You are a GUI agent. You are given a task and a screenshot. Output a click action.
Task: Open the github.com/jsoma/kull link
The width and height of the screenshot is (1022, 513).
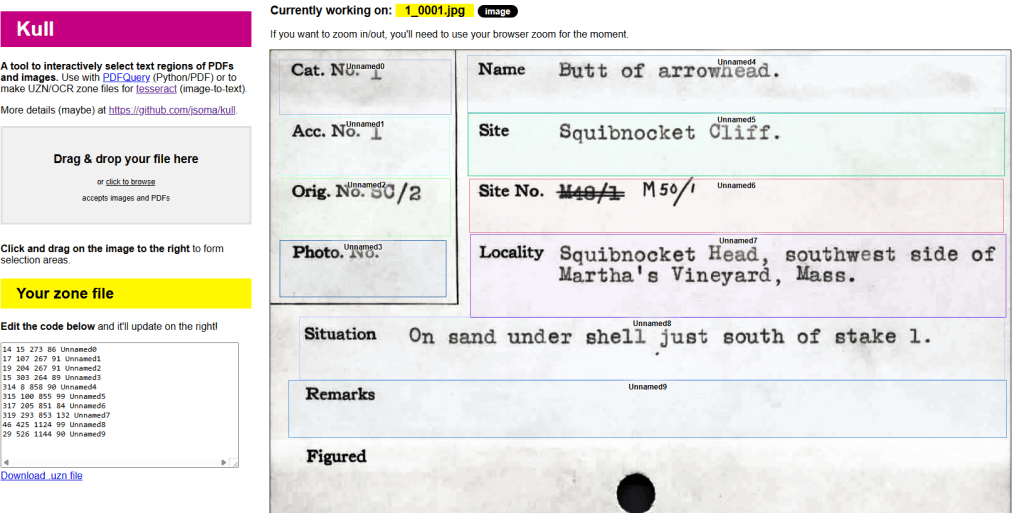click(x=172, y=110)
